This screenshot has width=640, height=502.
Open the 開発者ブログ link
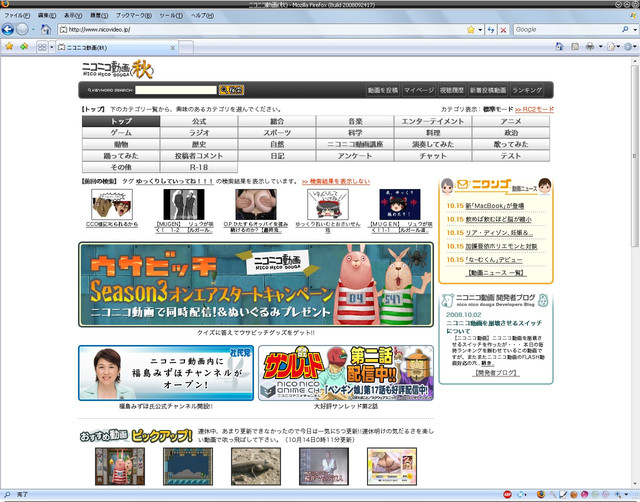coord(496,373)
